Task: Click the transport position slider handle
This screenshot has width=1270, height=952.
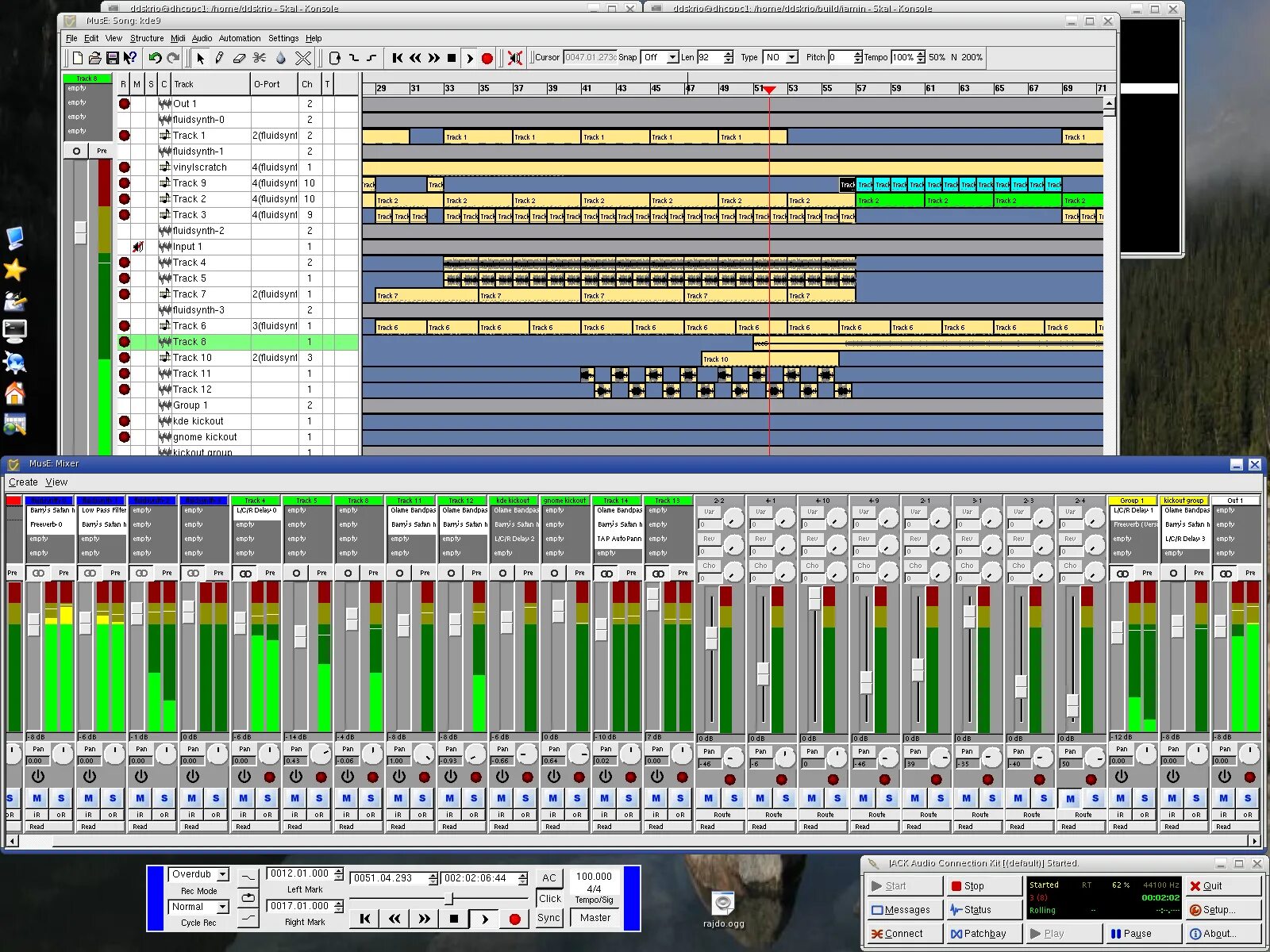Action: click(449, 899)
